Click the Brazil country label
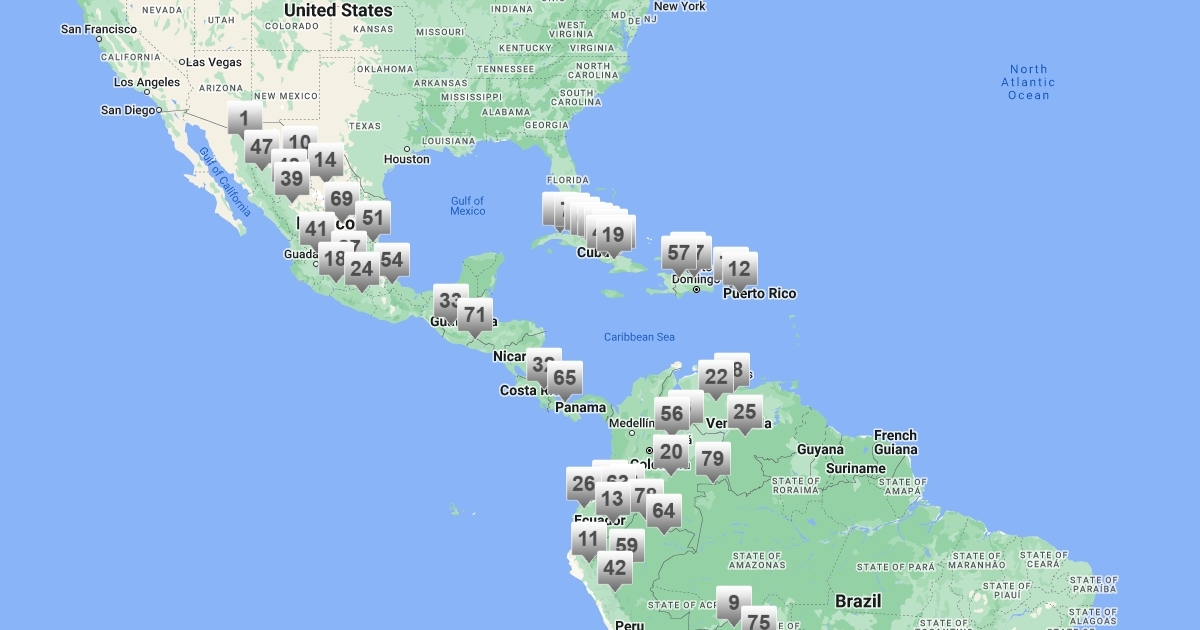This screenshot has height=630, width=1200. pos(858,601)
